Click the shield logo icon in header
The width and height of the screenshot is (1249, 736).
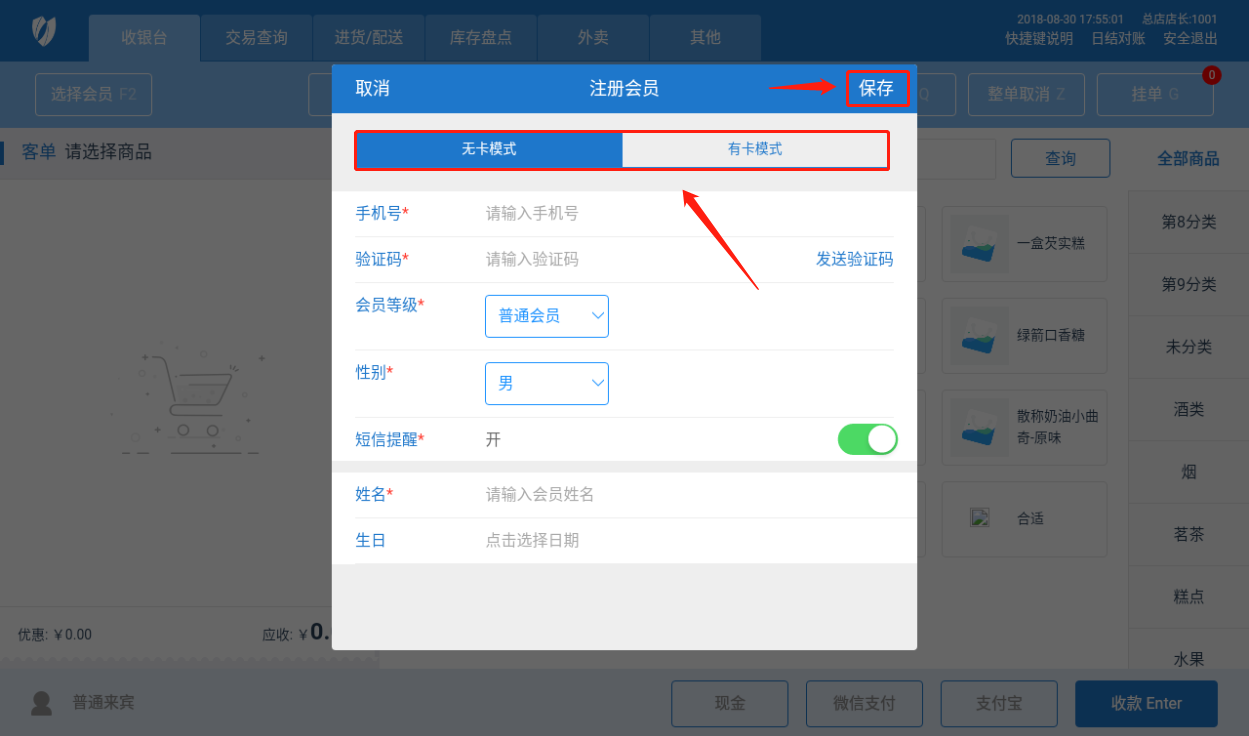tap(43, 31)
